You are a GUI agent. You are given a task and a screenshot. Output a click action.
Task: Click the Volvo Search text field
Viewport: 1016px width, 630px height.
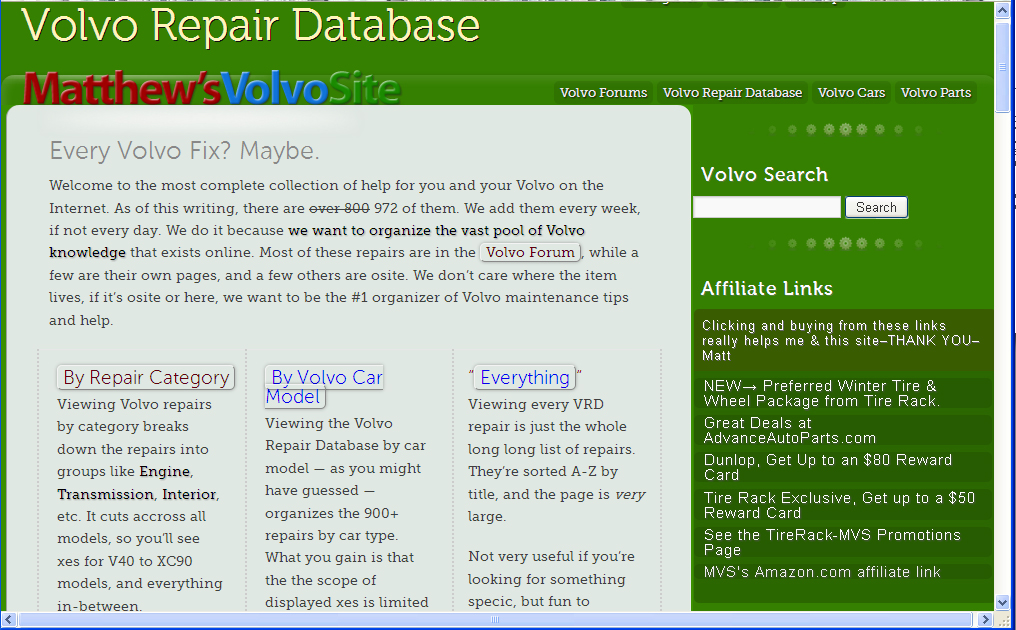click(x=767, y=207)
